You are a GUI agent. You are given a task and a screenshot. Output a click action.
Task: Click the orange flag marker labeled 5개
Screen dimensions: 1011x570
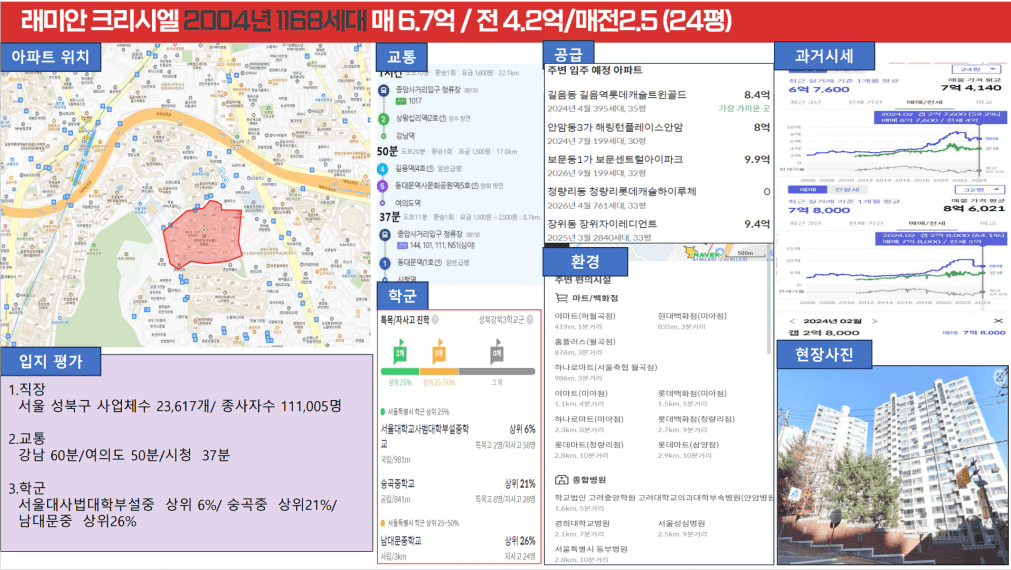coord(438,351)
